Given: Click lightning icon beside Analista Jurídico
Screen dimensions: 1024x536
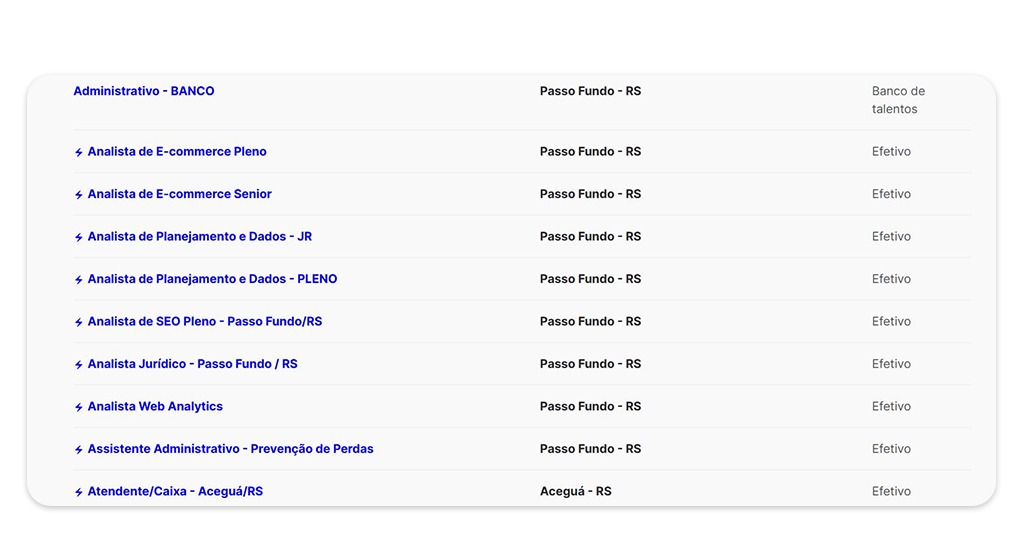Looking at the screenshot, I should 79,365.
